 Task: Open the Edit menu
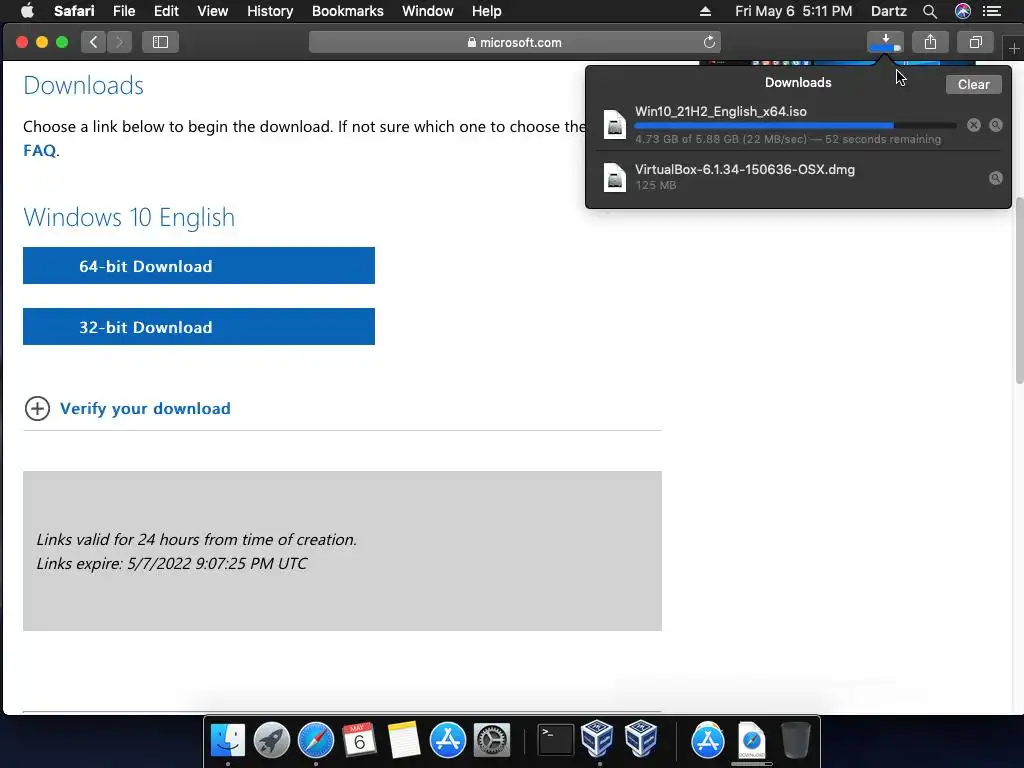point(167,11)
